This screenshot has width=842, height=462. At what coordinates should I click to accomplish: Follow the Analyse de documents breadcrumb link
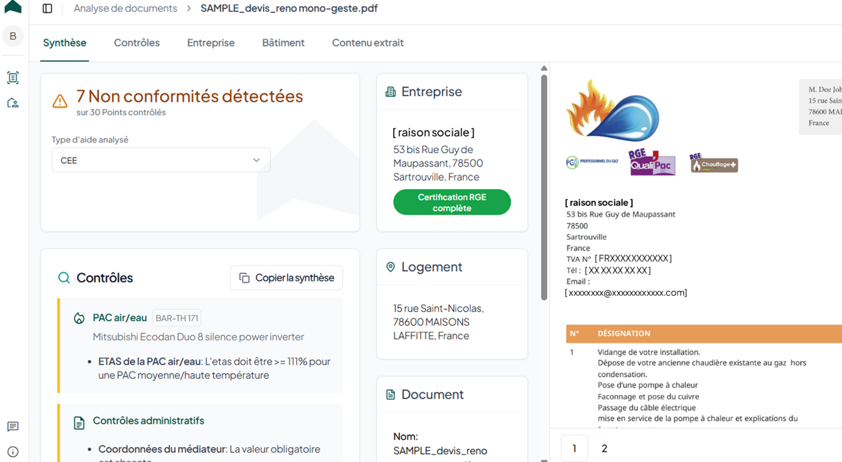[x=125, y=9]
